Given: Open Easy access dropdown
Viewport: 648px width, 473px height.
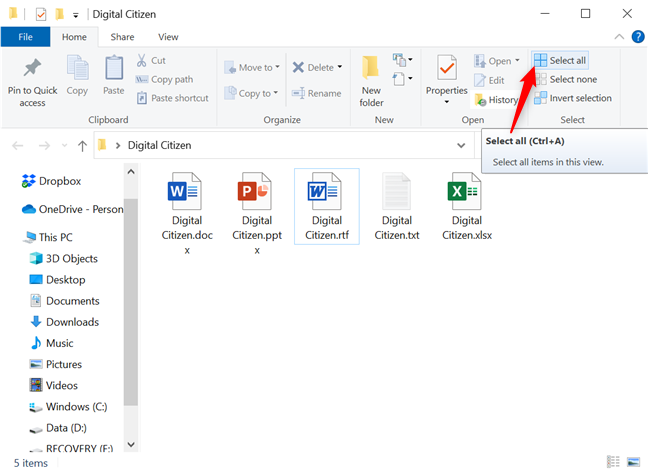Looking at the screenshot, I should coord(403,78).
